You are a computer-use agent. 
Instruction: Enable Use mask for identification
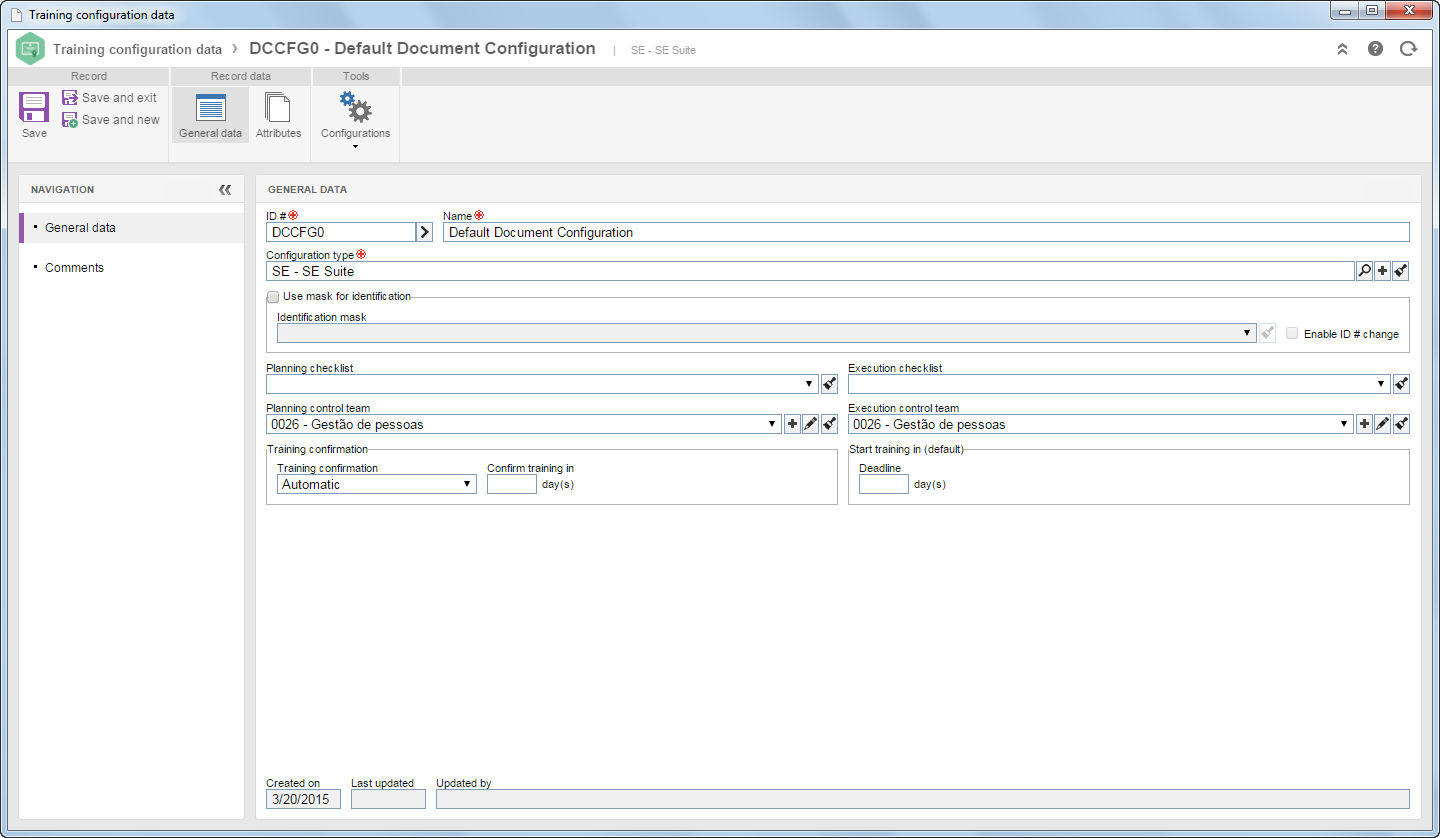pos(273,296)
